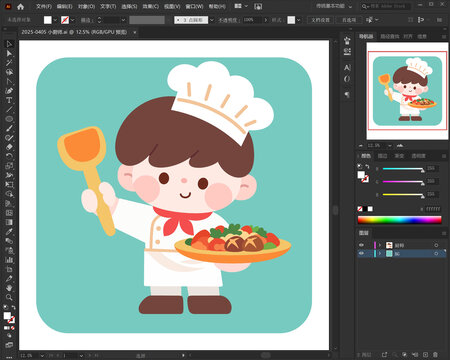Select the Hand tool
The width and height of the screenshot is (450, 360).
pos(9,288)
